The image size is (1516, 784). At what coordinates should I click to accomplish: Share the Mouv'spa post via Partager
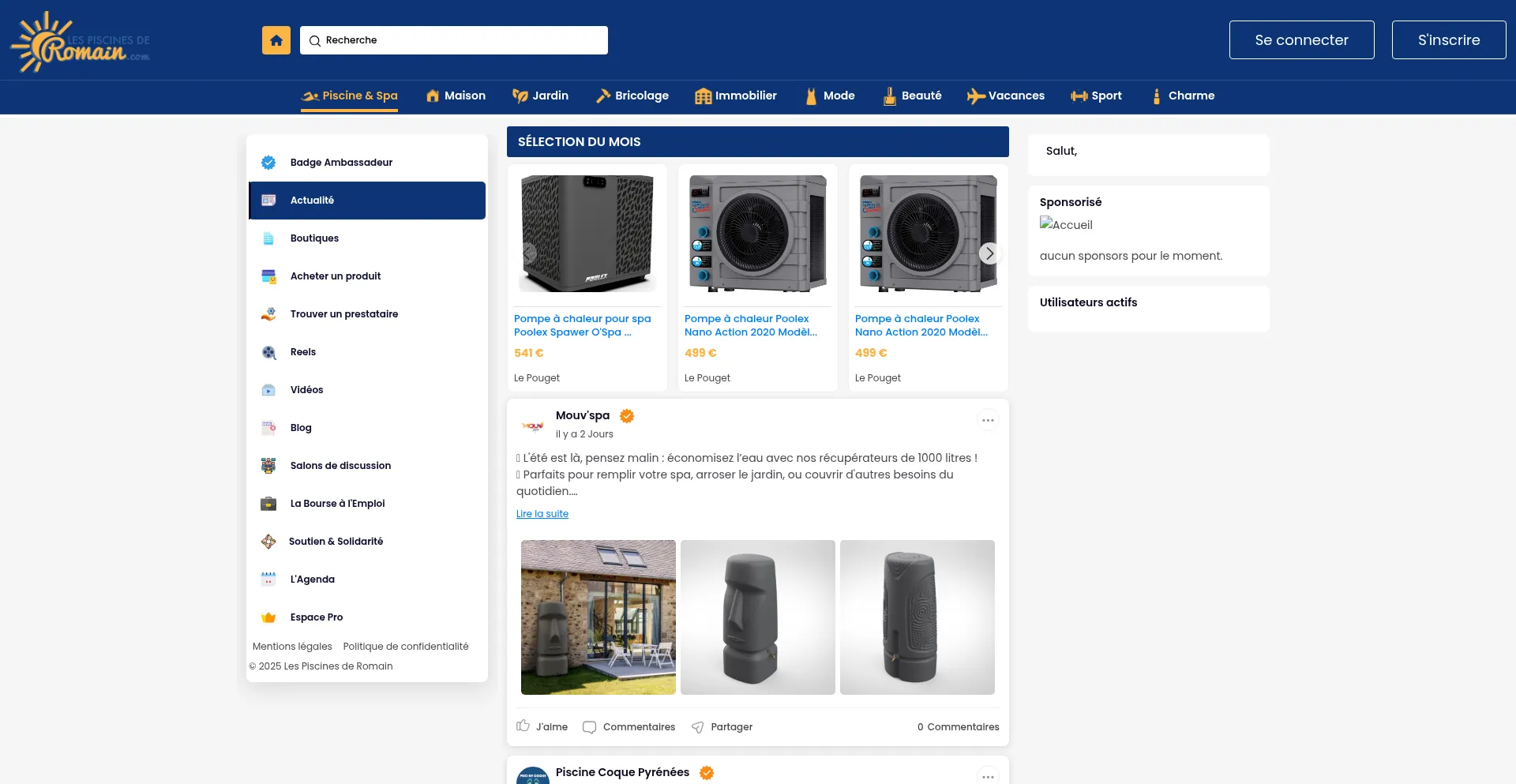click(x=722, y=727)
